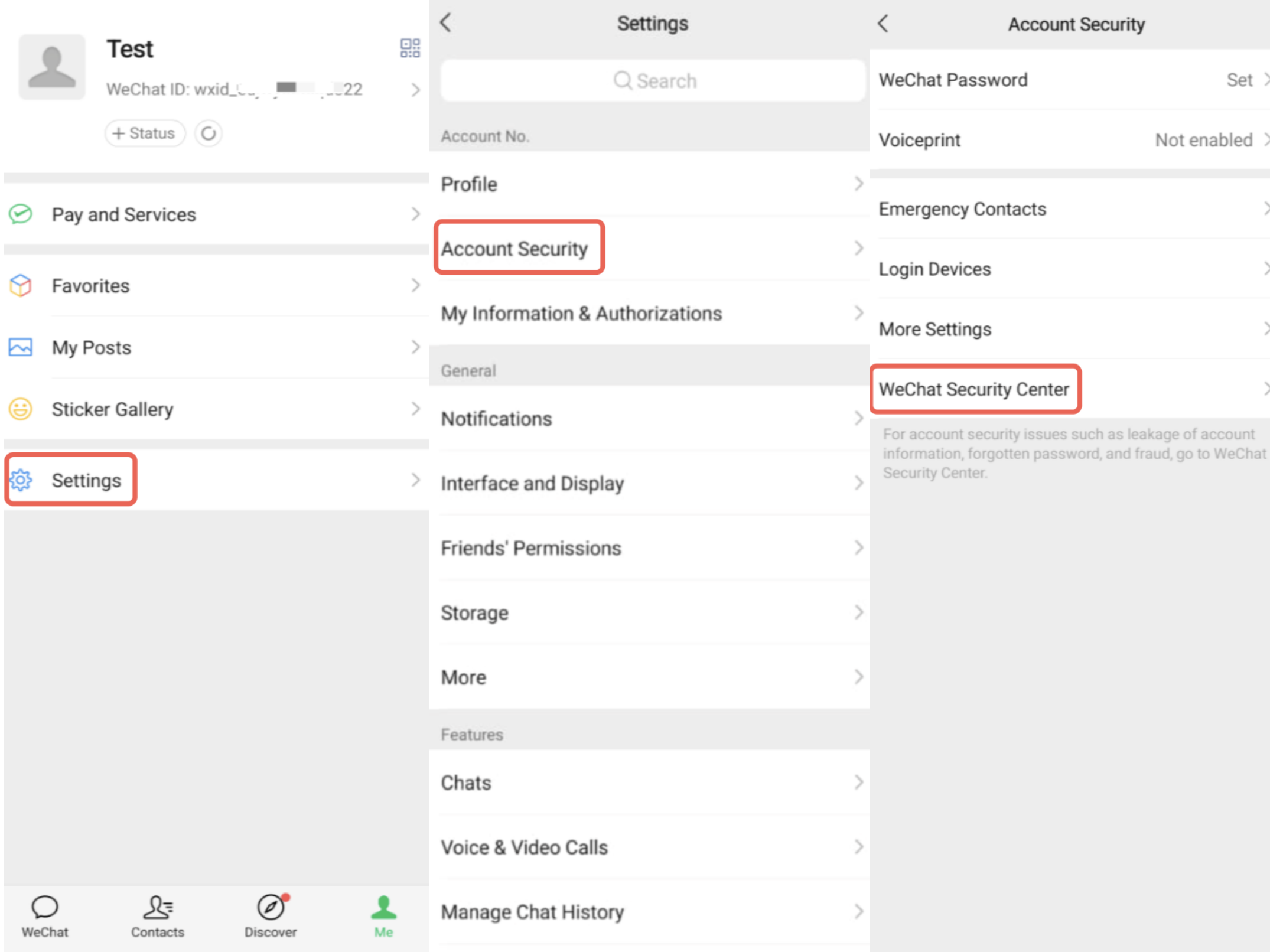Go back from the Settings screen
Image resolution: width=1270 pixels, height=952 pixels.
pos(446,23)
